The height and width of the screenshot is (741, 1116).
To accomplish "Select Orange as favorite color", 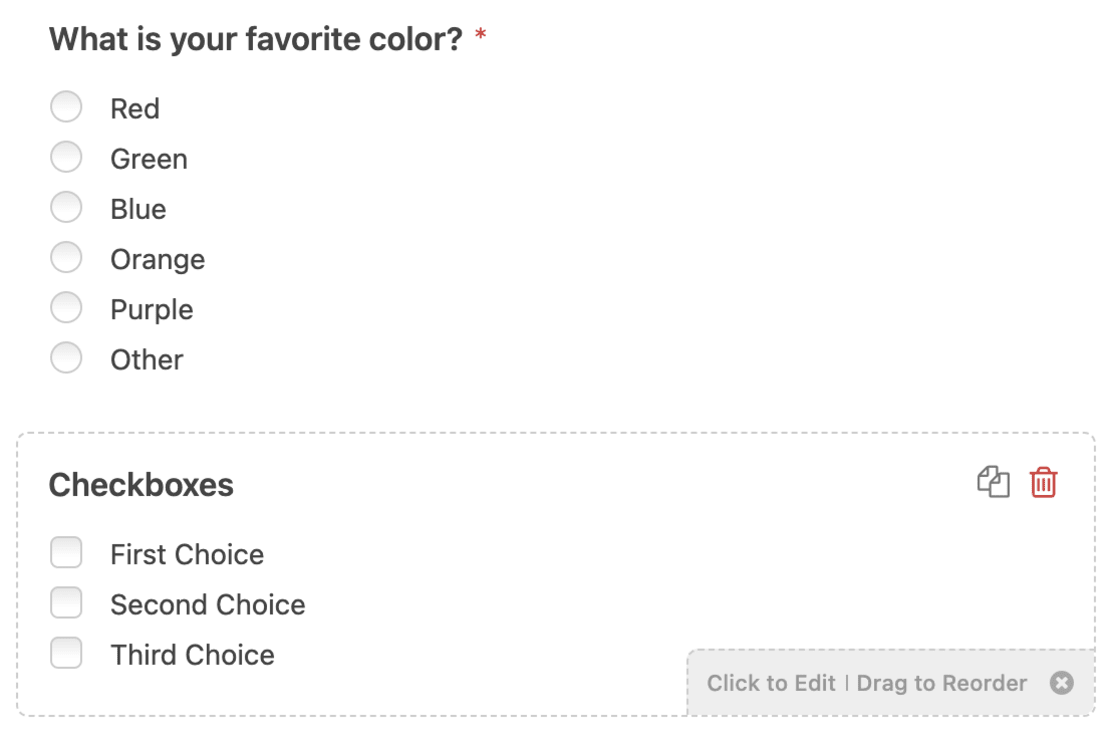I will click(x=66, y=257).
